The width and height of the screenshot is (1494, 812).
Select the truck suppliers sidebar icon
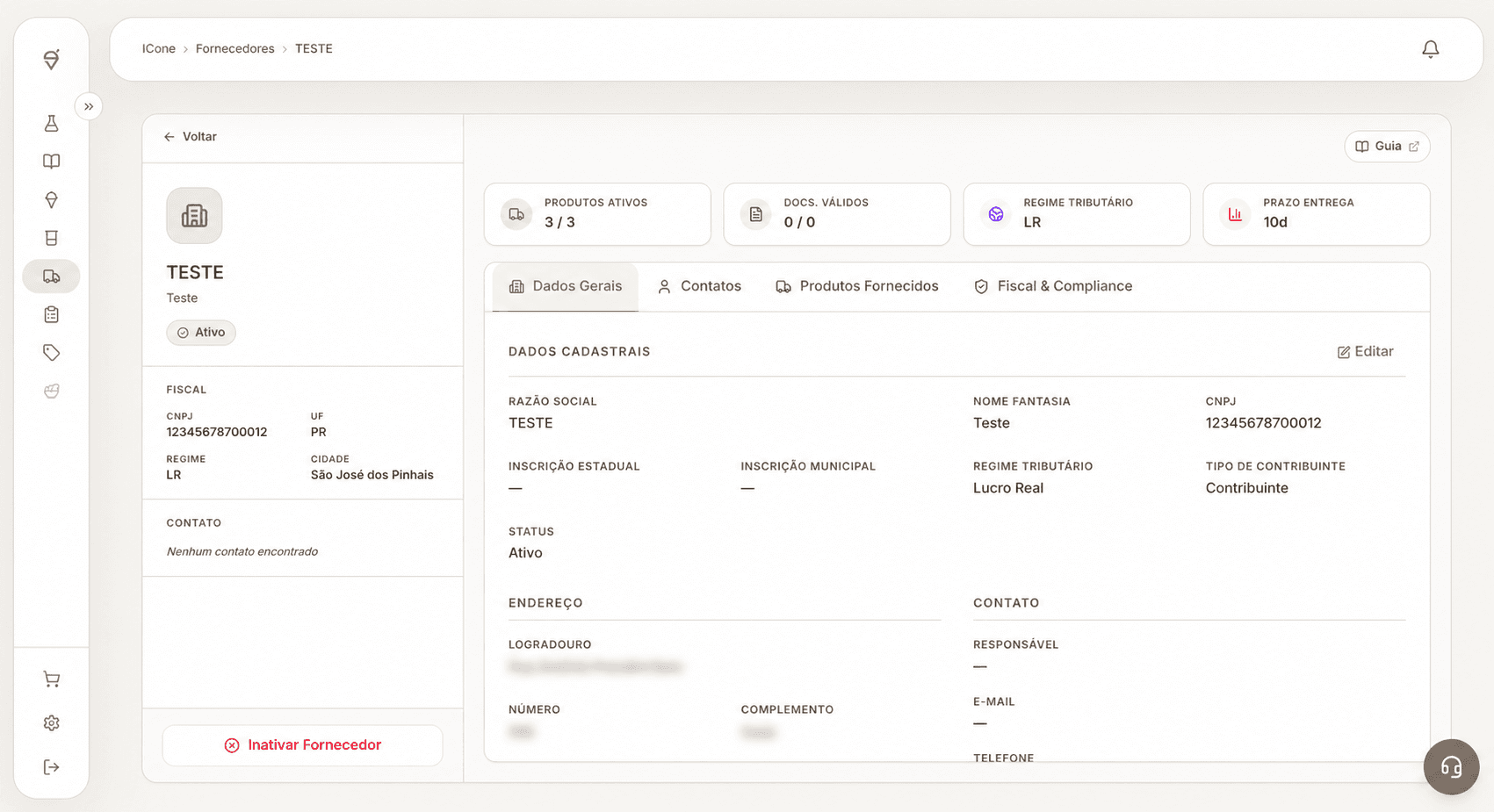click(x=52, y=277)
